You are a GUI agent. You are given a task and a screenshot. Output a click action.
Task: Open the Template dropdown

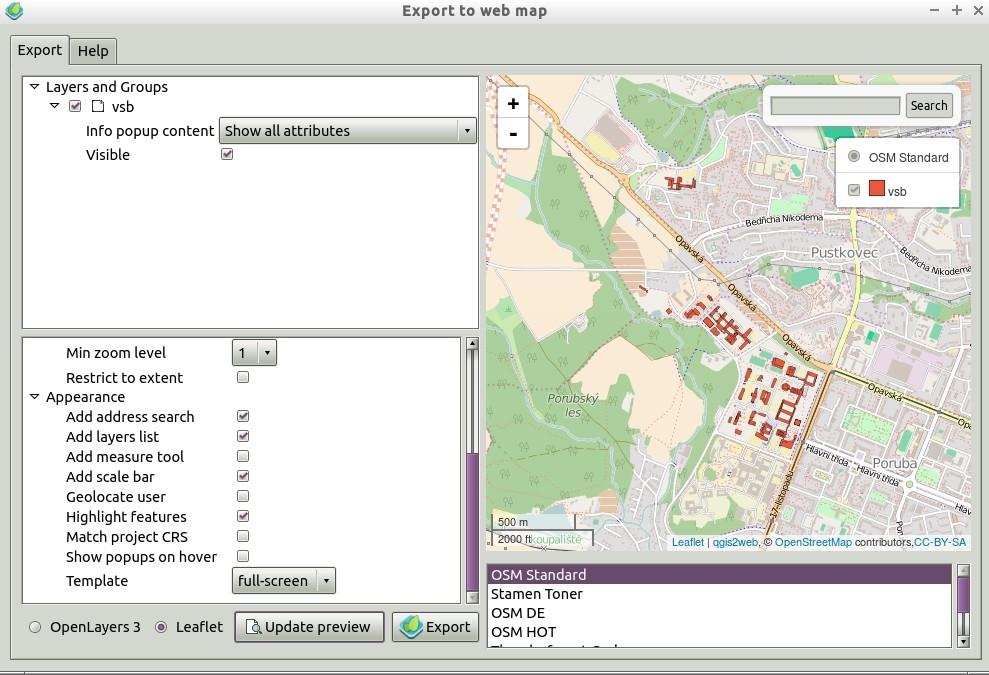point(284,580)
